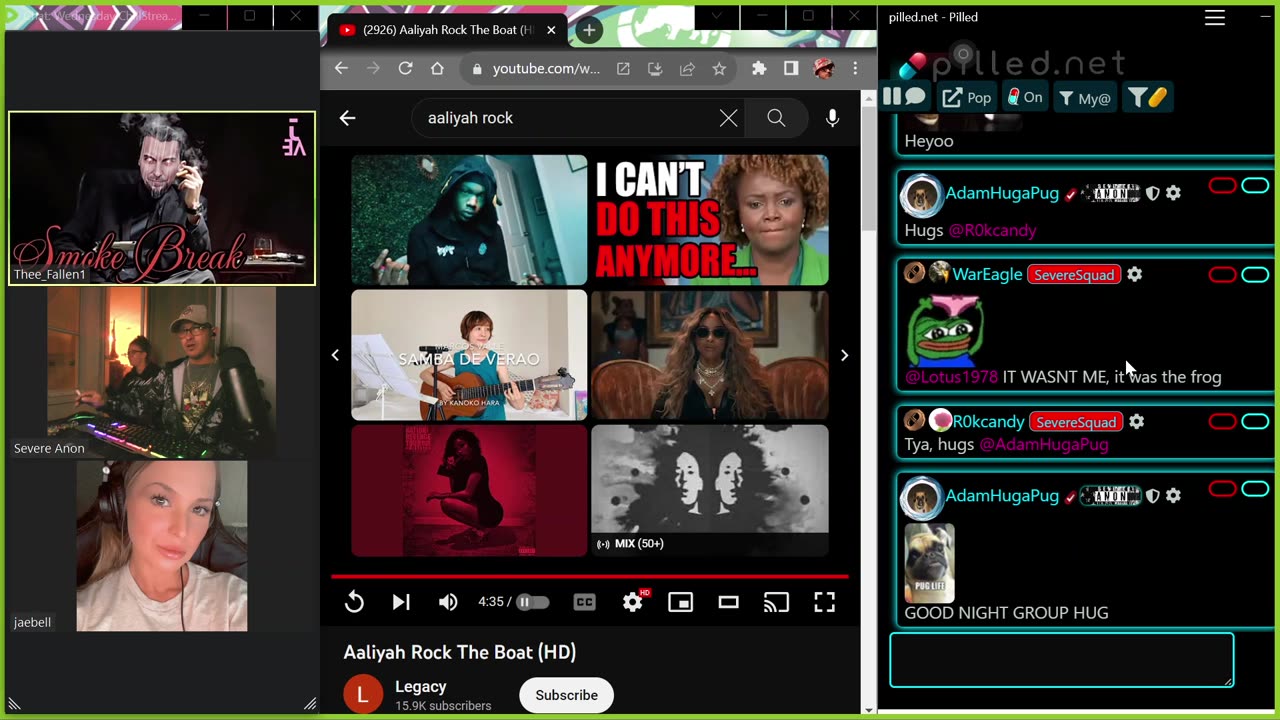Open R0kcandy's message settings gear
This screenshot has width=1280, height=720.
click(1136, 421)
